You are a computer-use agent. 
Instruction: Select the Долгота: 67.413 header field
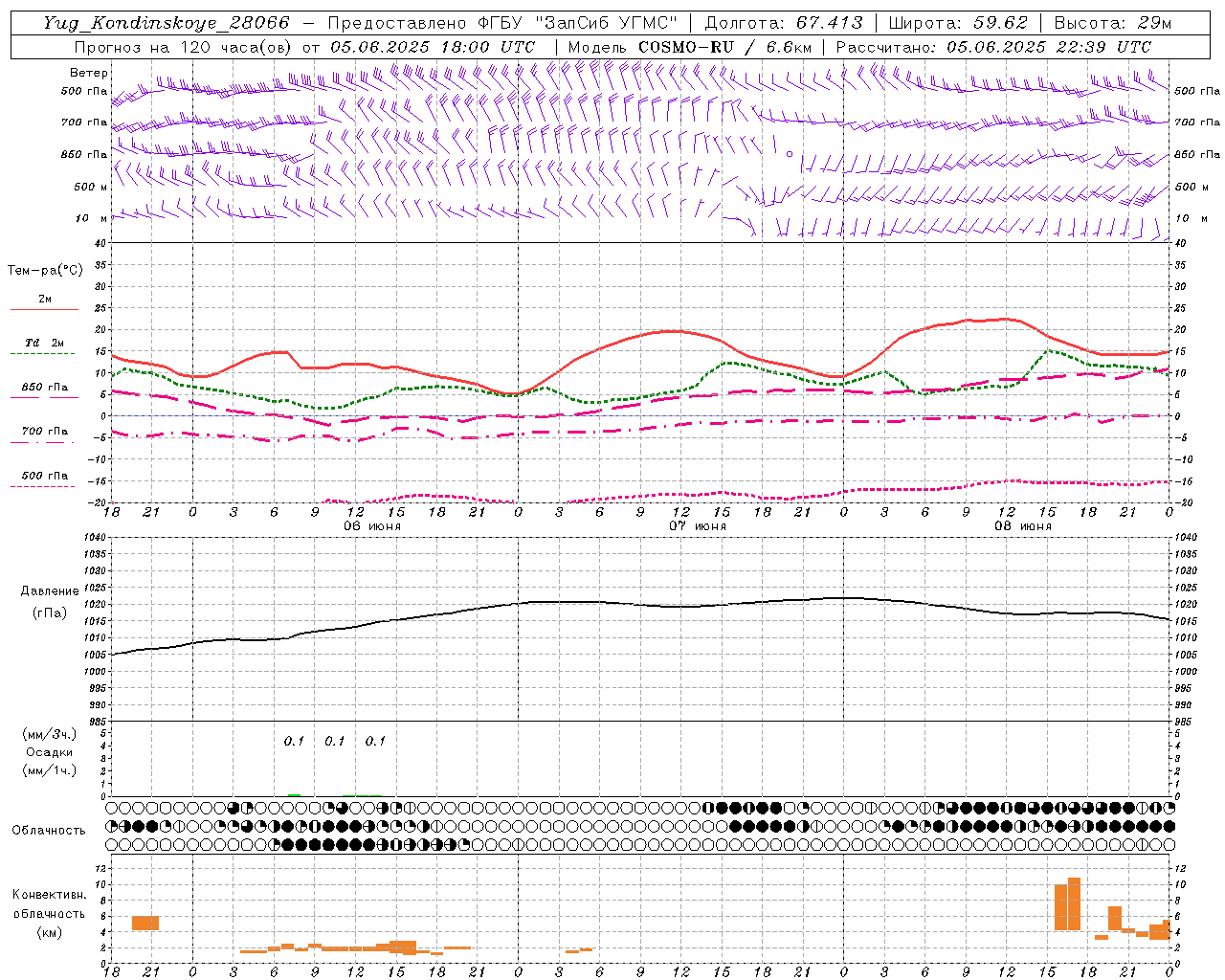(784, 23)
